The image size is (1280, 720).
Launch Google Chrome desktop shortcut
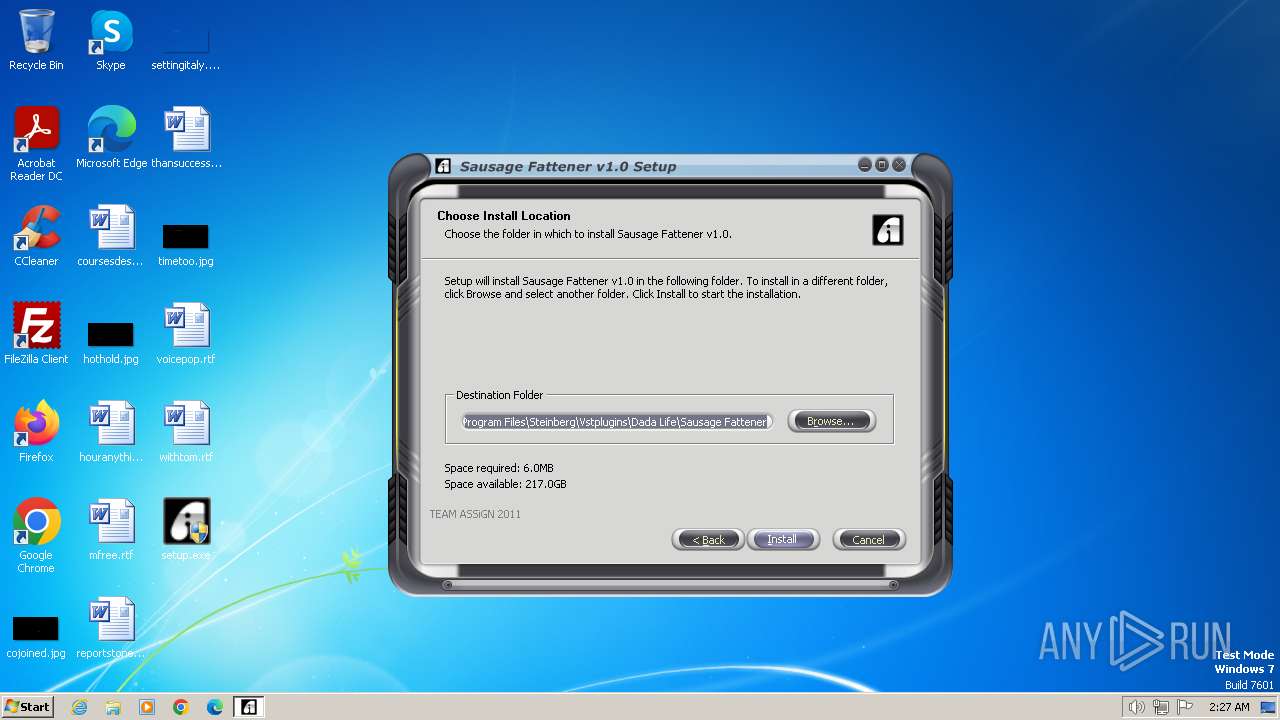[36, 535]
